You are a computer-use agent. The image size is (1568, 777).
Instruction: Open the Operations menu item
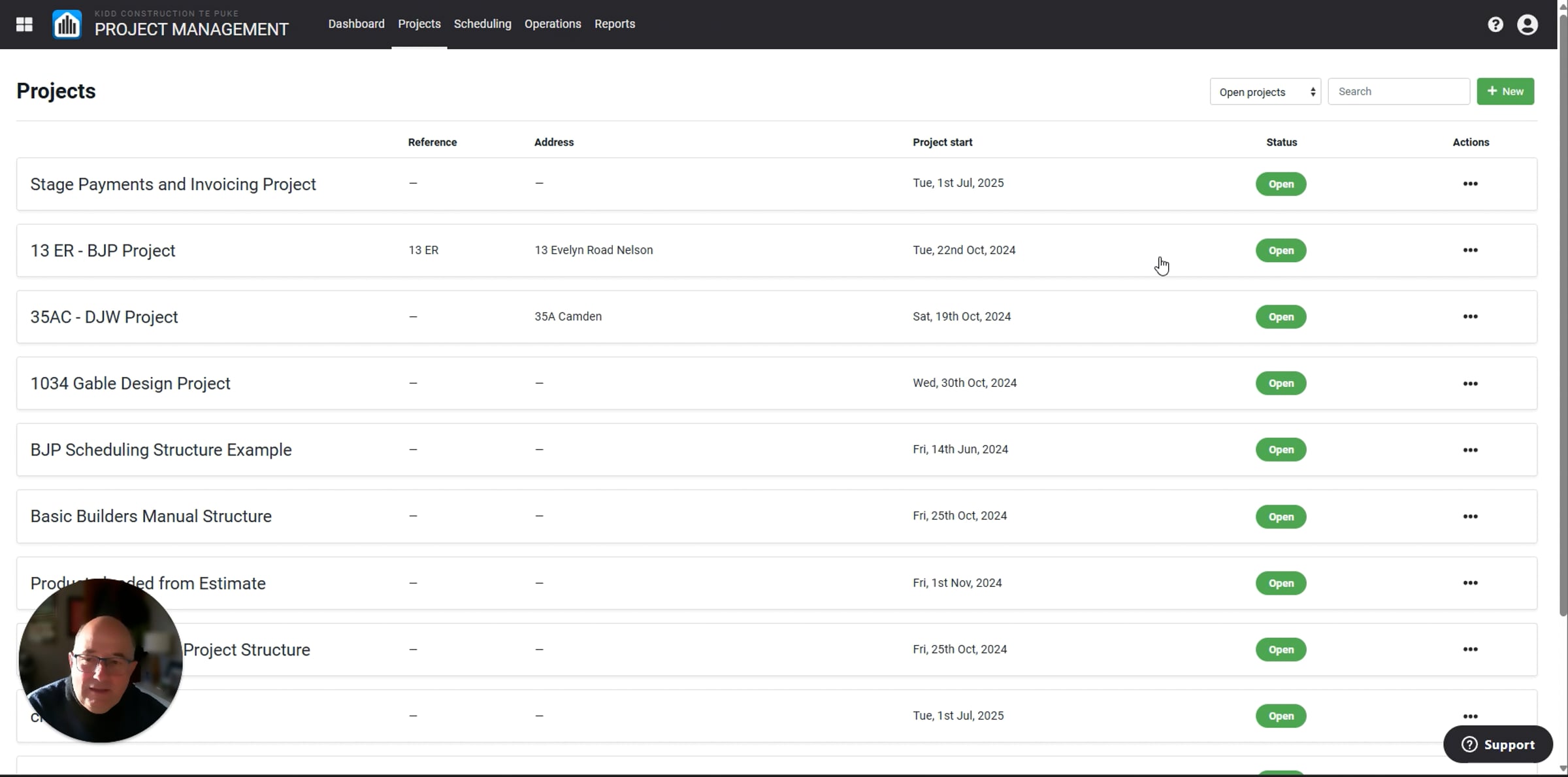click(x=552, y=24)
